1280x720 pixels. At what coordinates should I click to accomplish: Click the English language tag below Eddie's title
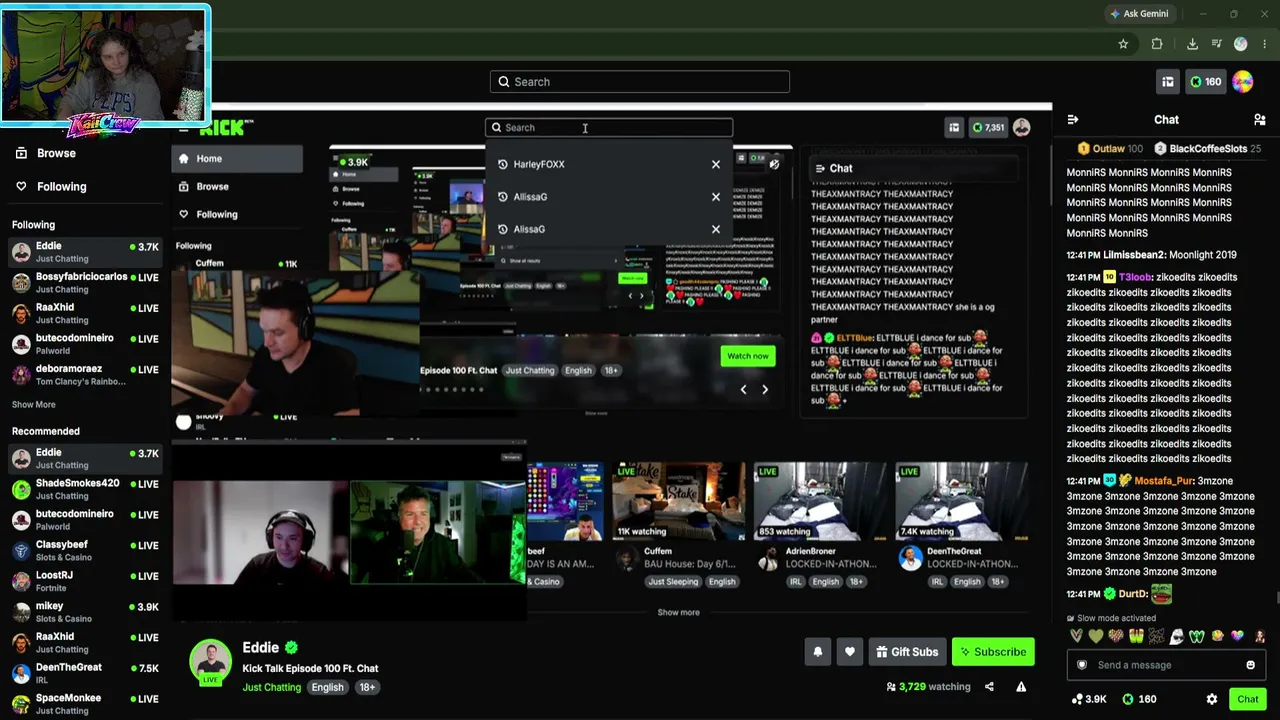click(x=327, y=687)
